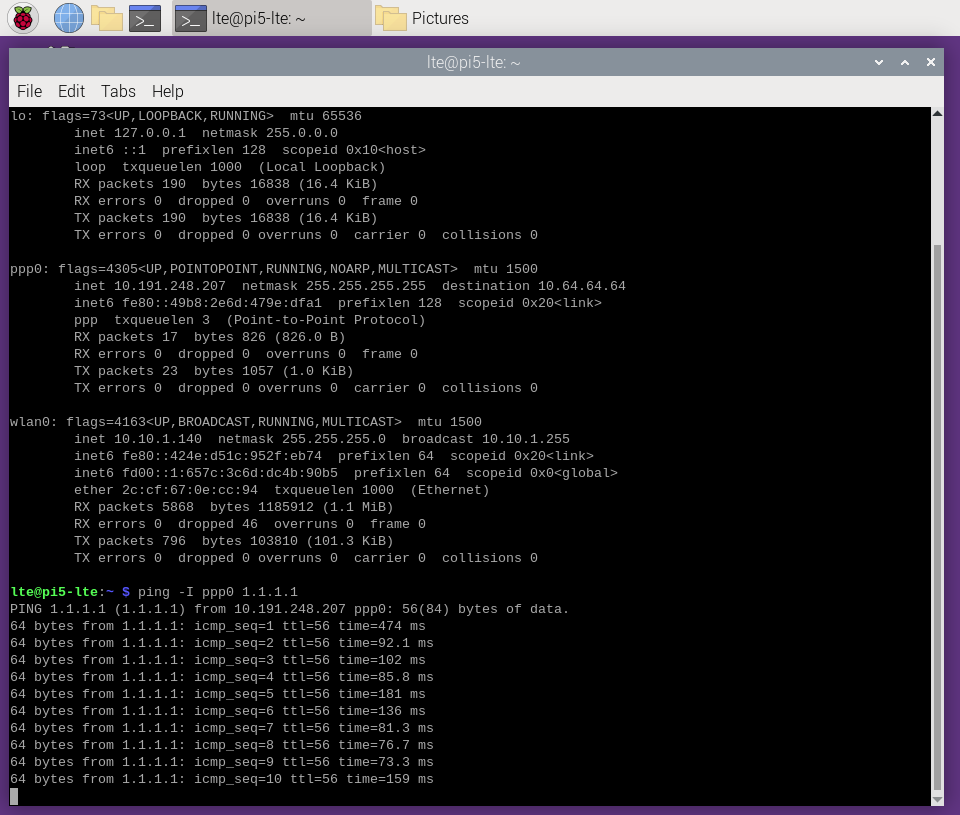Open File Manager from the panel launcher
Screen dimensions: 960x815
coord(106,18)
